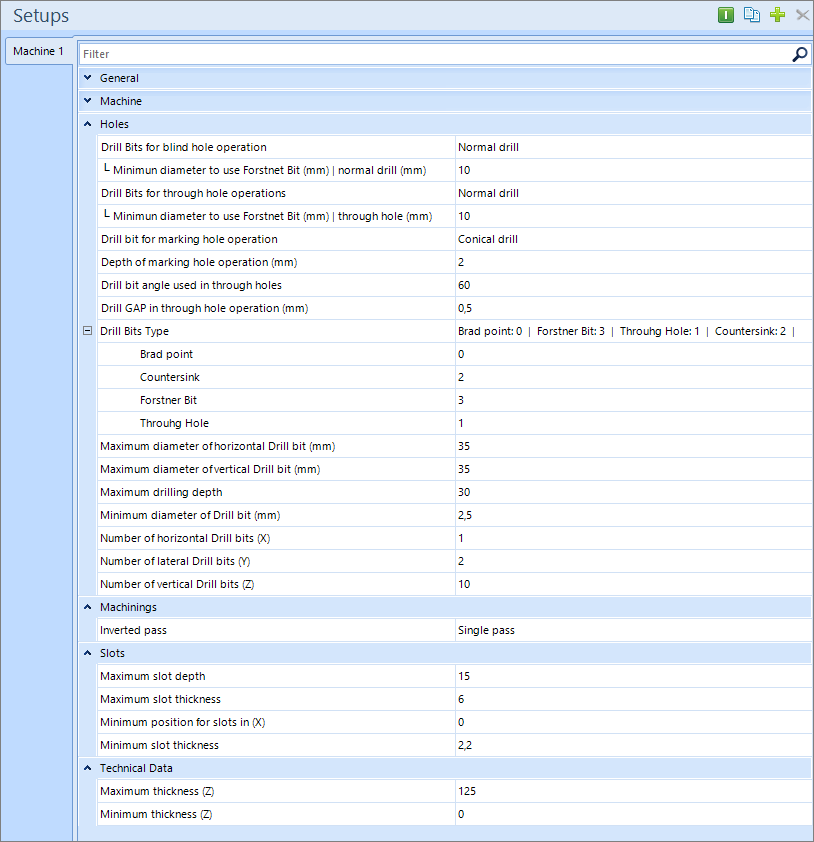Collapse the Machinings section
Image resolution: width=814 pixels, height=842 pixels.
click(88, 607)
